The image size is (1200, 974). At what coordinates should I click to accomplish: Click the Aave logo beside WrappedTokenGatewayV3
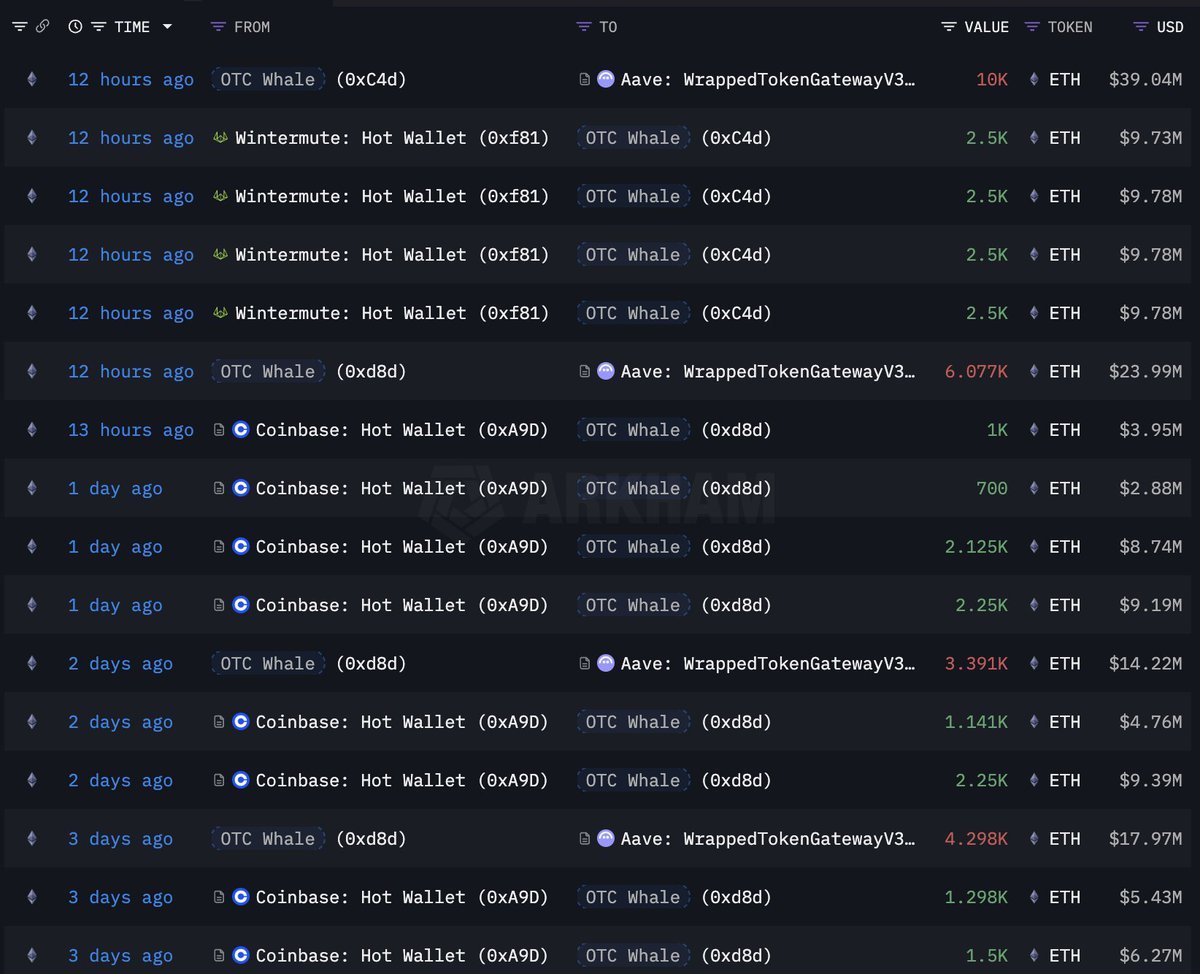click(606, 79)
